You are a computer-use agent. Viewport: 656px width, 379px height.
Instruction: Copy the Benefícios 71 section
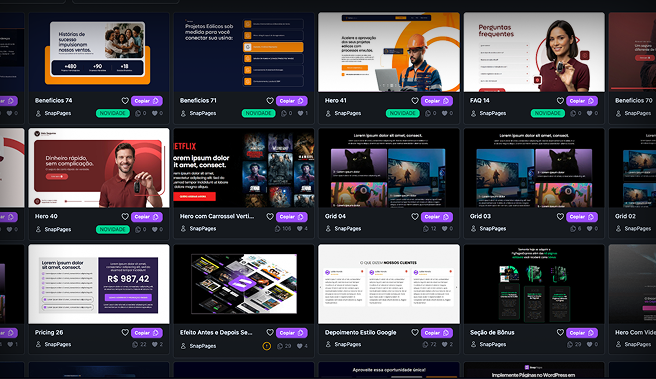292,101
